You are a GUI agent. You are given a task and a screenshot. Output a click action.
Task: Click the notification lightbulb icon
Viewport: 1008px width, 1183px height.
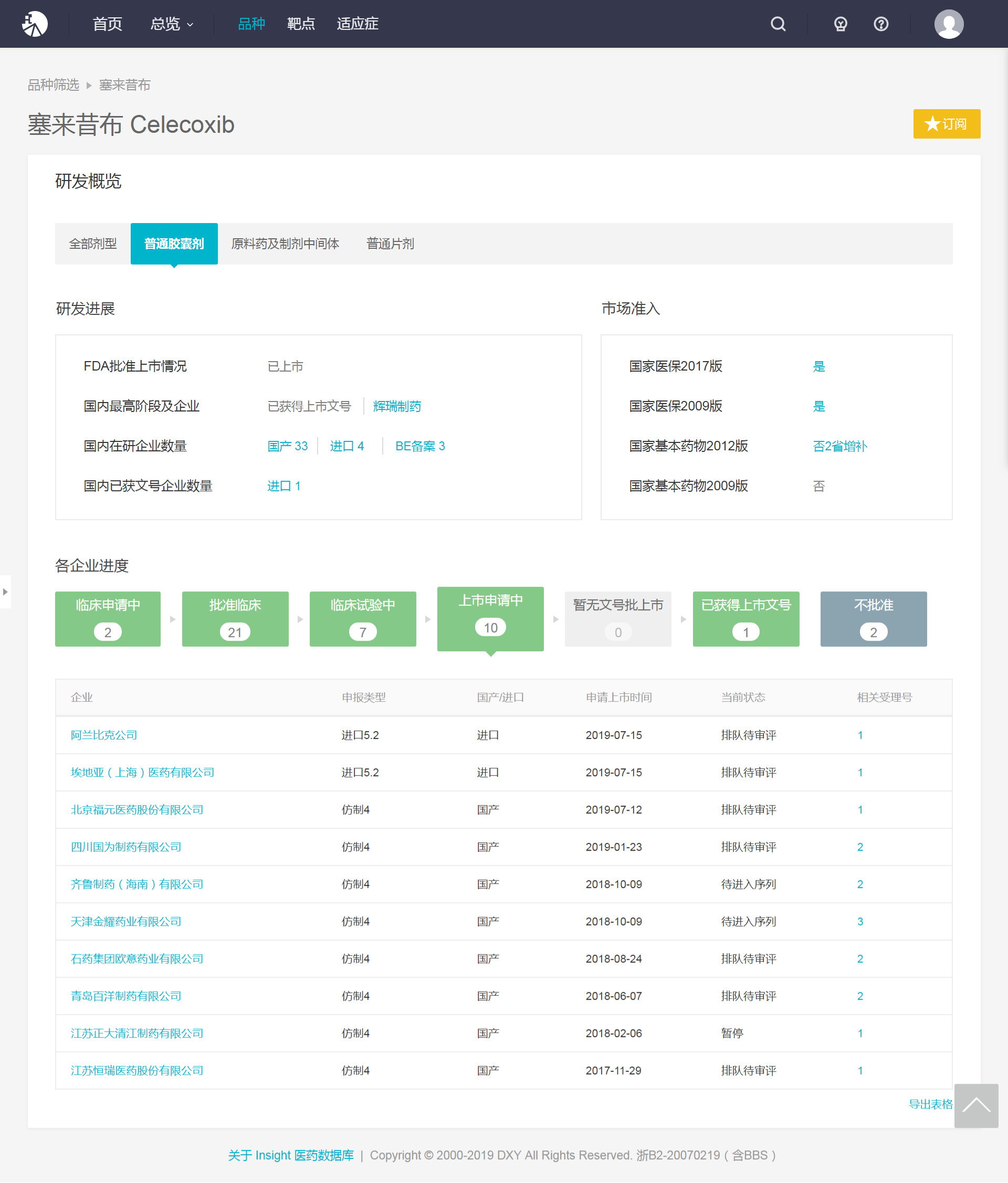point(839,24)
